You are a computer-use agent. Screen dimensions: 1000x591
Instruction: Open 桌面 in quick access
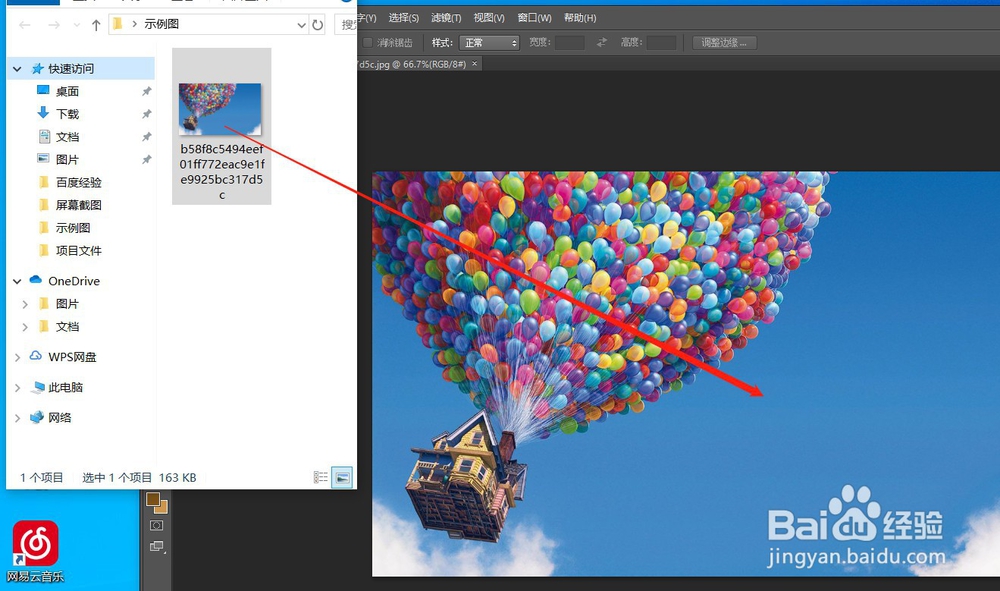[67, 91]
